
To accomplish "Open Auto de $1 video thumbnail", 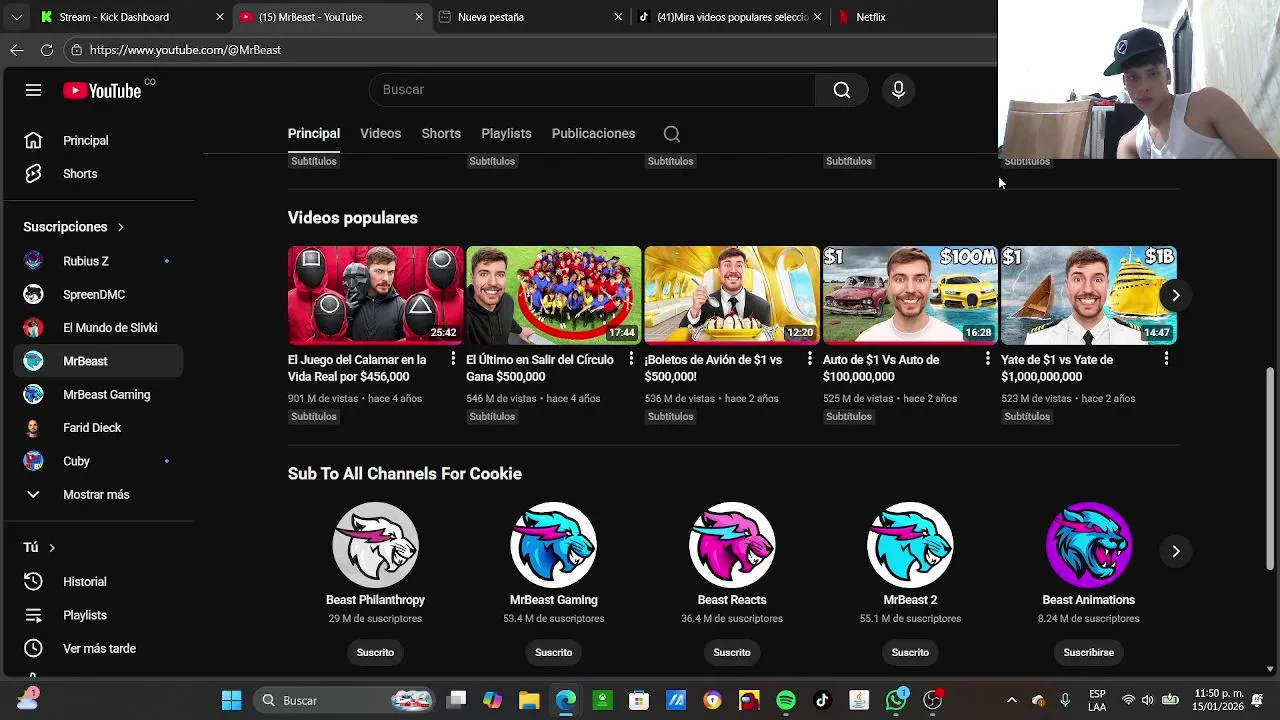I will tap(910, 295).
